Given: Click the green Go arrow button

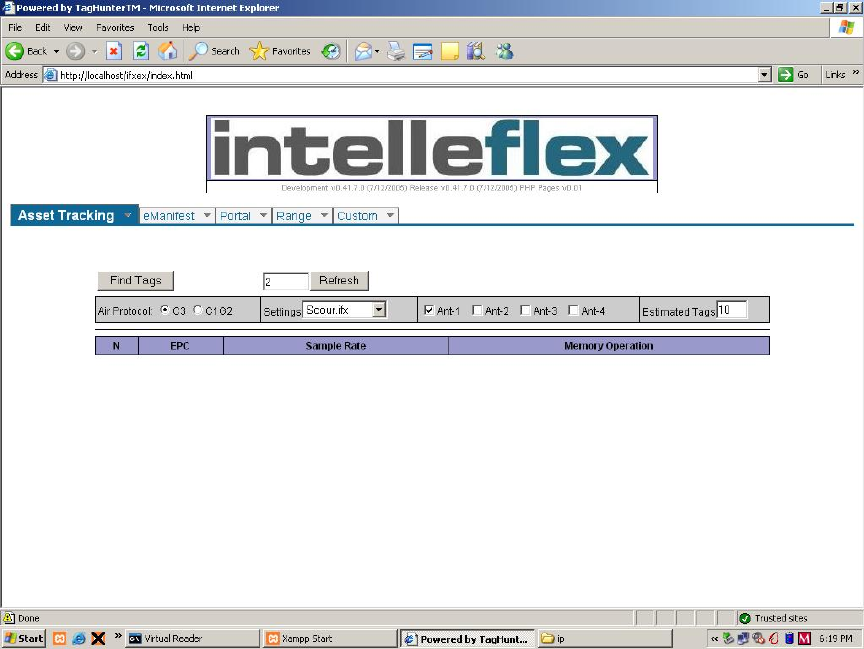Looking at the screenshot, I should pyautogui.click(x=785, y=74).
